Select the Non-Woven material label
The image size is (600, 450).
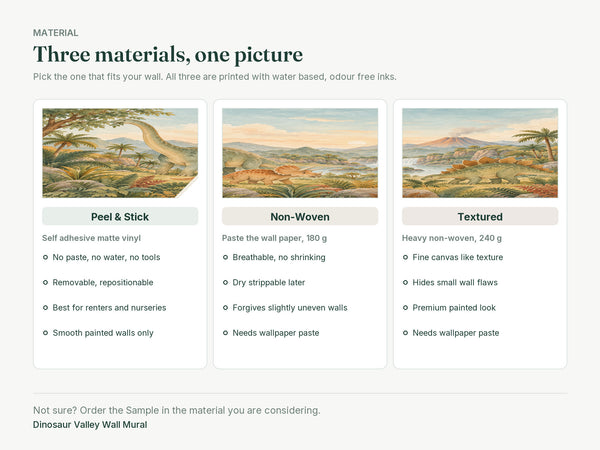[x=300, y=217]
